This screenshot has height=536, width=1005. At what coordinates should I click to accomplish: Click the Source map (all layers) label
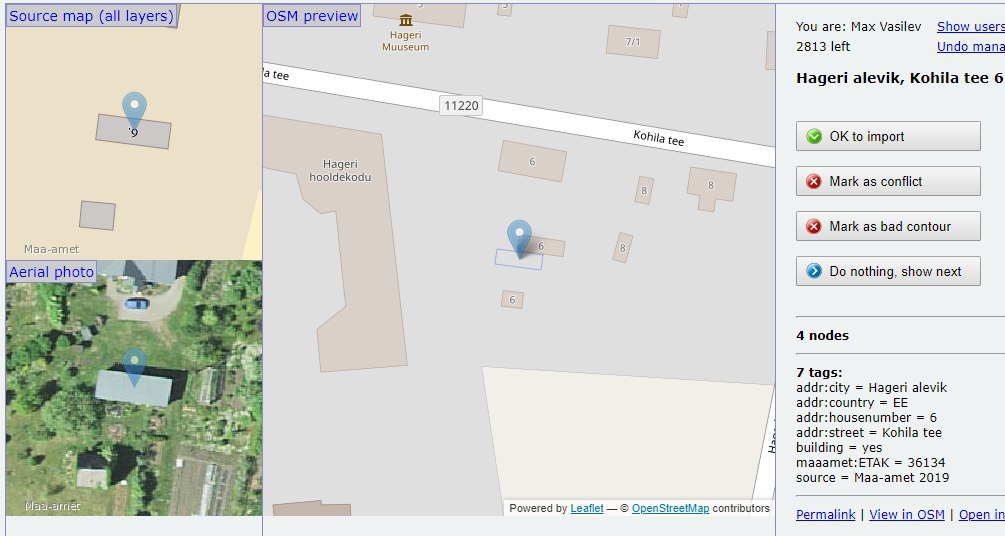pyautogui.click(x=91, y=16)
